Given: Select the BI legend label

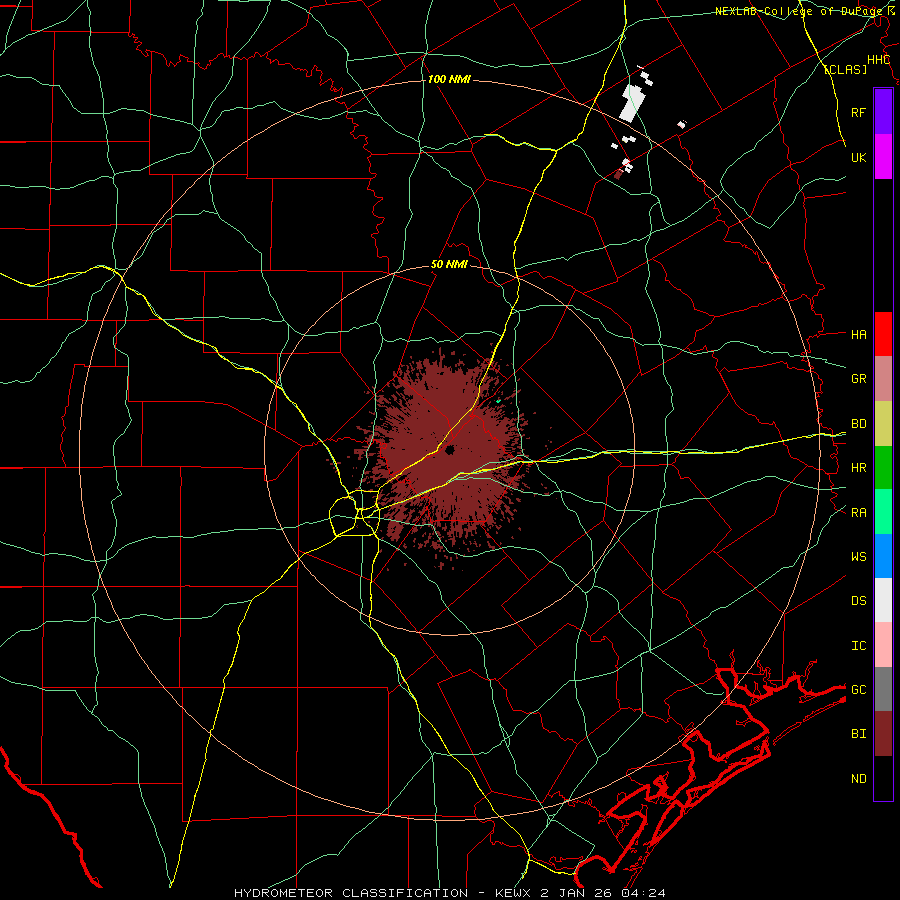Looking at the screenshot, I should coord(858,734).
